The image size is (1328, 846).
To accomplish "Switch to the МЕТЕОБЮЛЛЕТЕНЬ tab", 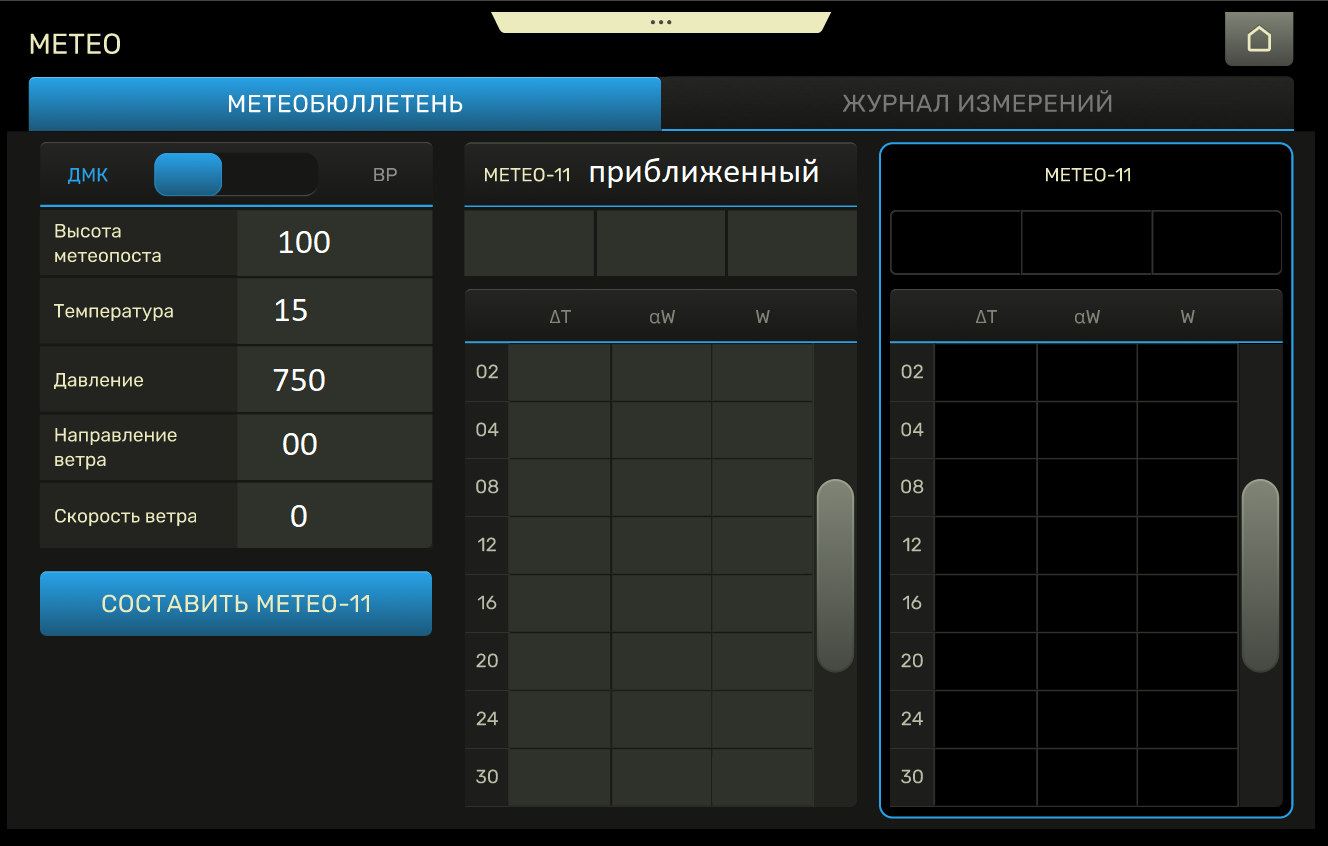I will [x=345, y=104].
